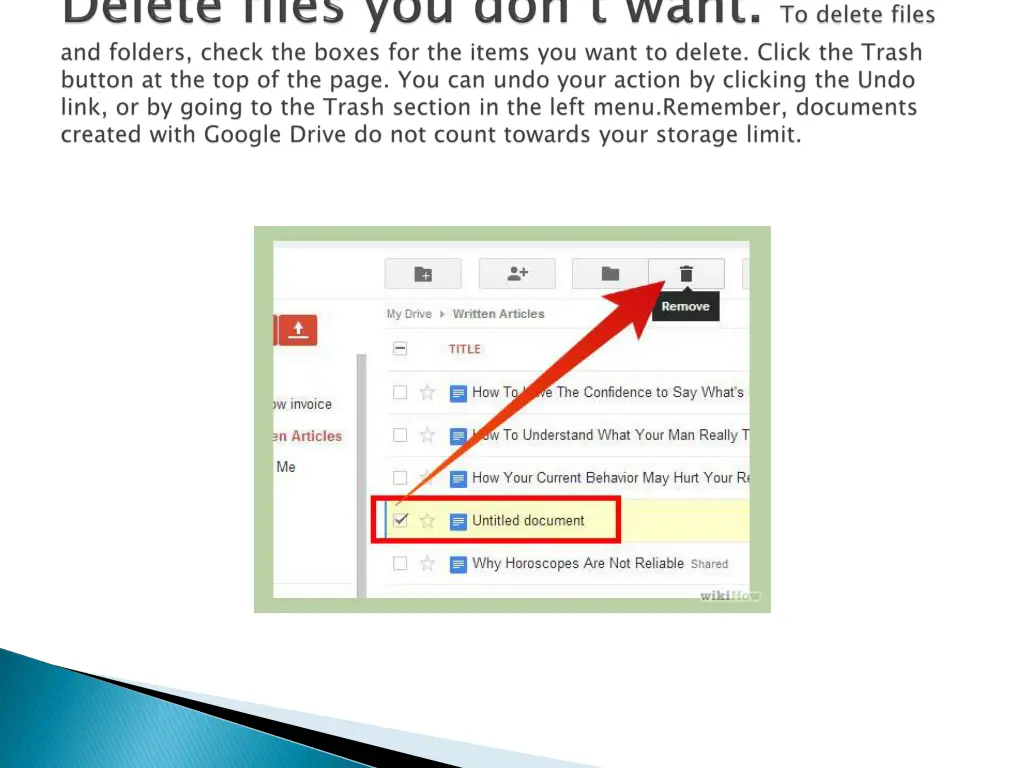This screenshot has height=768, width=1024.
Task: Open 'To Understand What Your Man Really' title
Action: (x=611, y=435)
